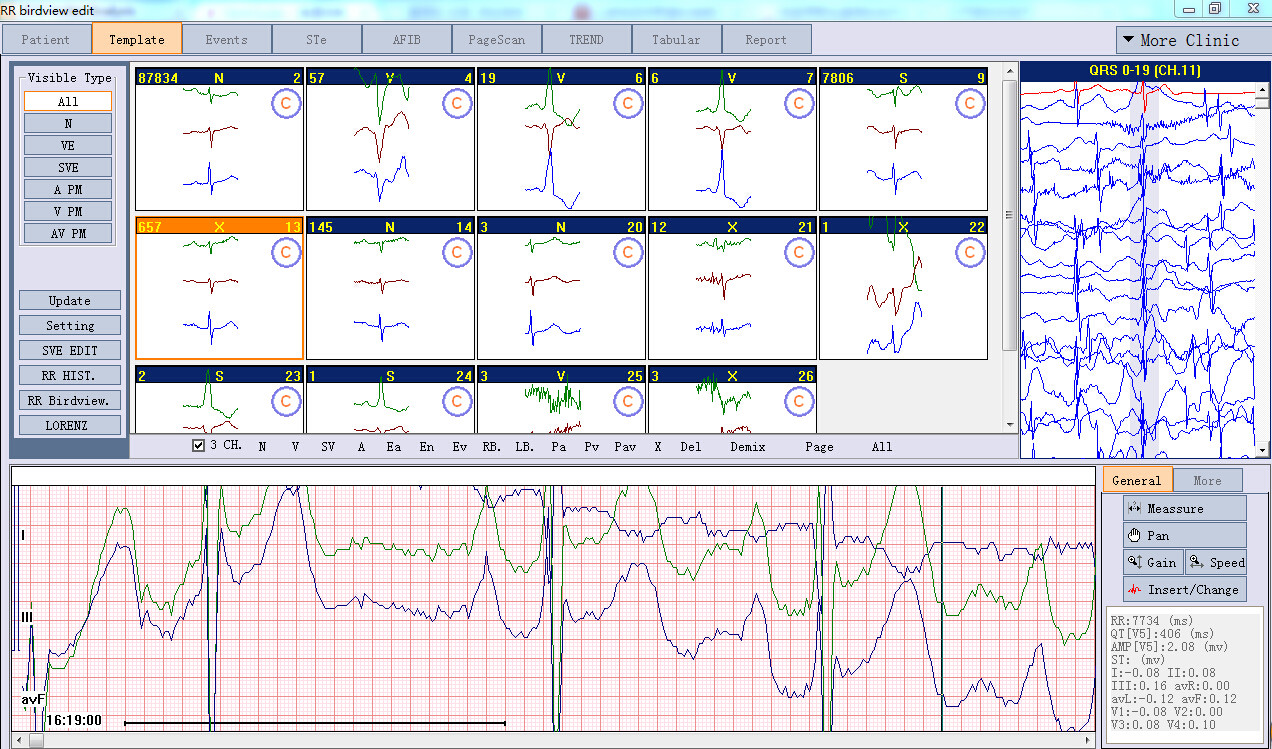The height and width of the screenshot is (749, 1272).
Task: Open the STe tab
Action: (x=316, y=40)
